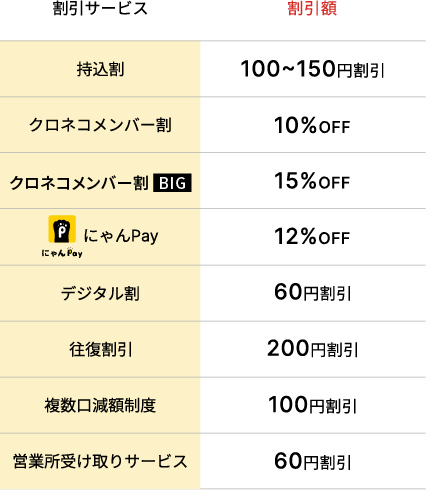Click the にゃんPay paw app icon
The image size is (426, 490).
coord(62,229)
